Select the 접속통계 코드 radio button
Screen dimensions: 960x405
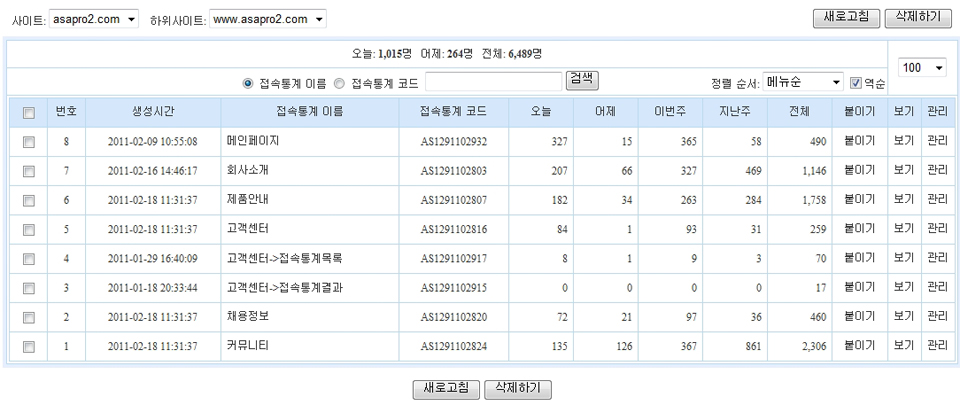pyautogui.click(x=339, y=83)
